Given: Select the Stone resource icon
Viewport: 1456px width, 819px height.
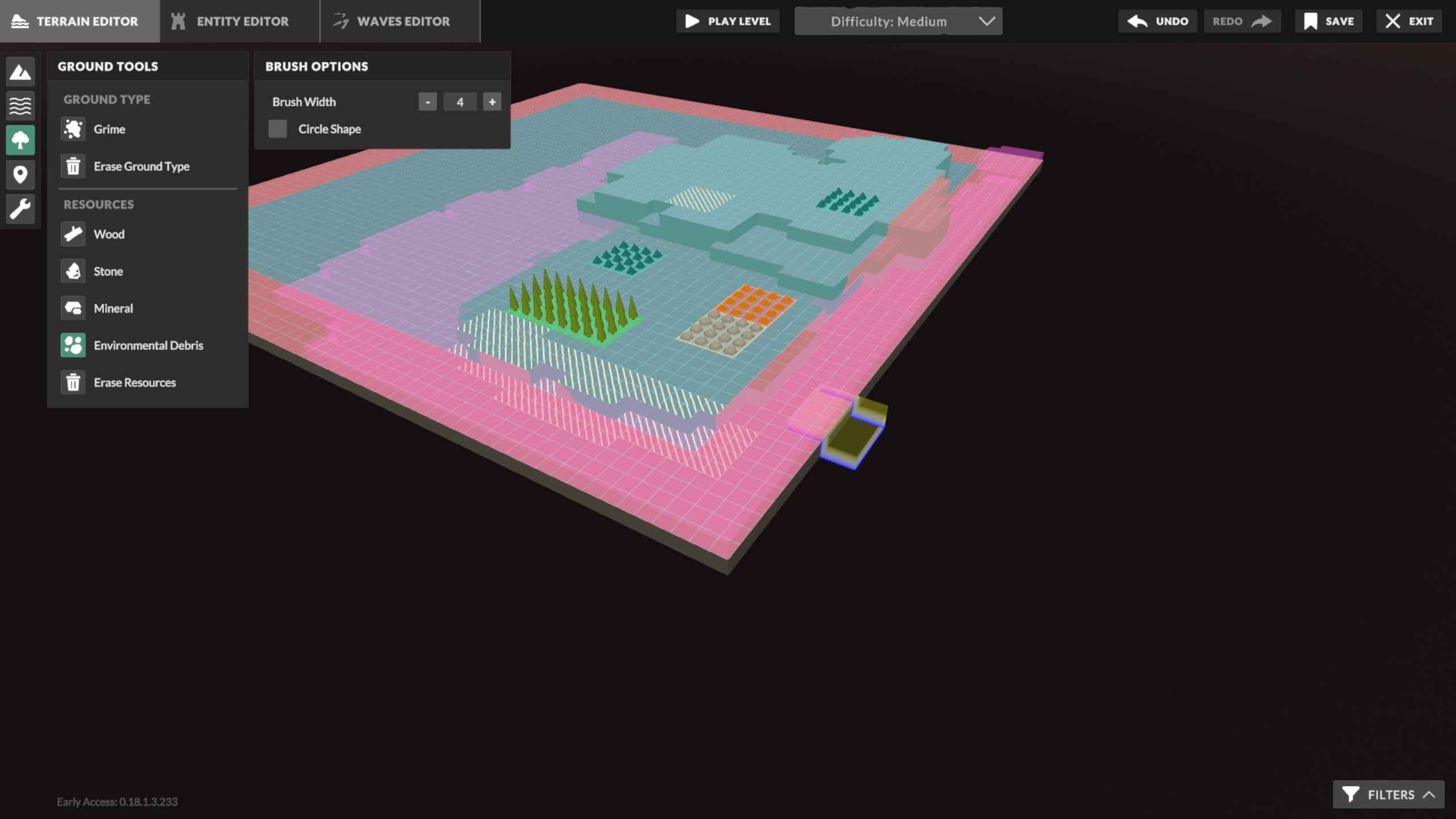Looking at the screenshot, I should (x=73, y=271).
